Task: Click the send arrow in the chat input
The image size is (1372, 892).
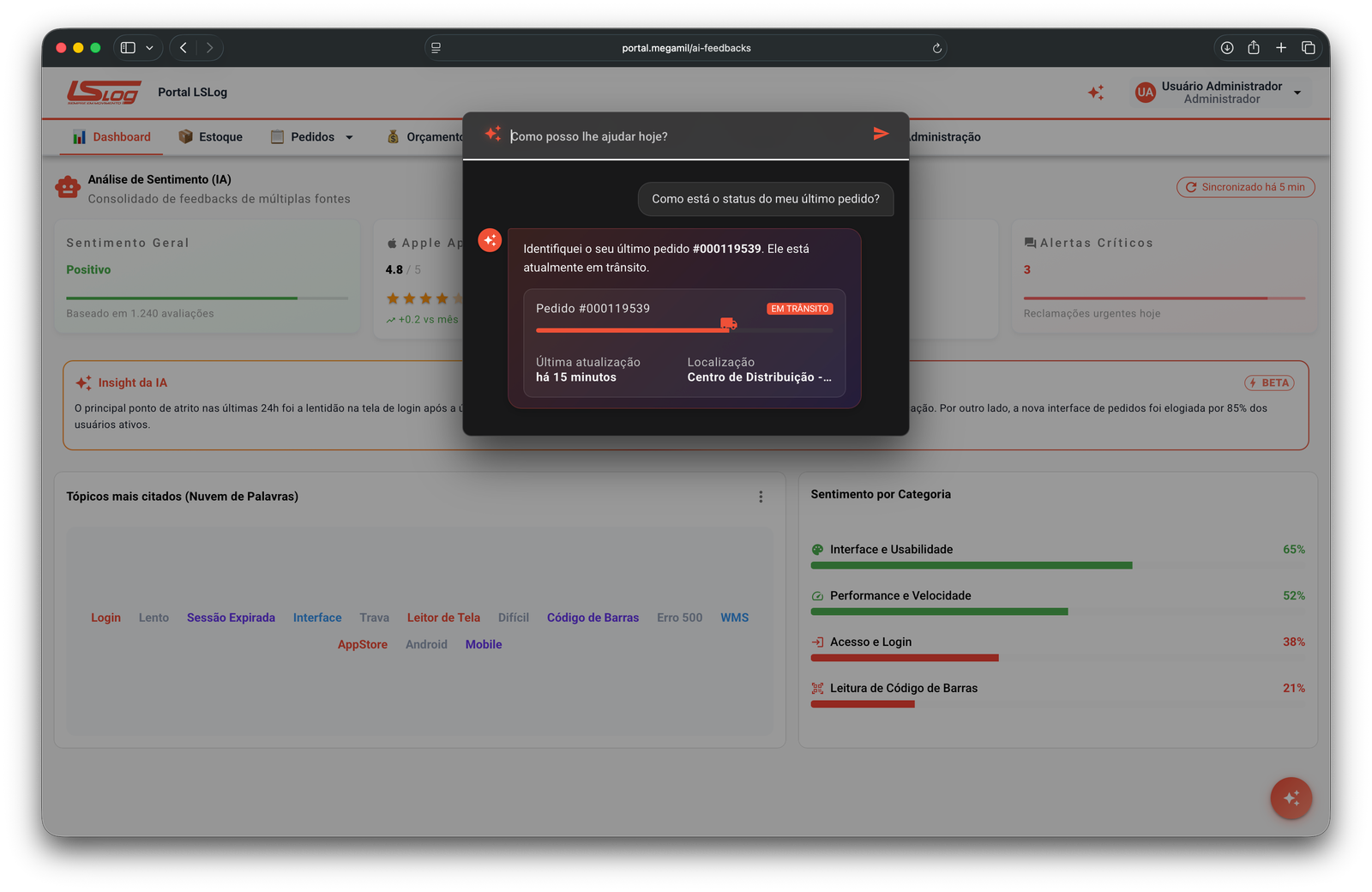Action: (x=881, y=134)
